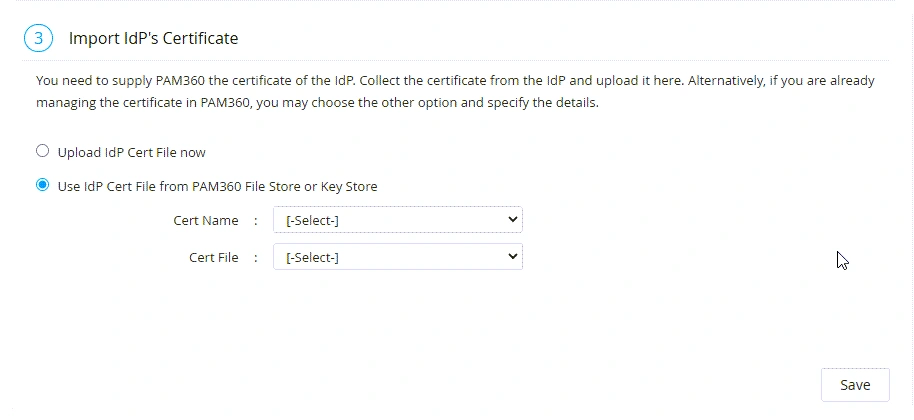Click the "Upload IdP Cert File now" label text

pyautogui.click(x=131, y=153)
